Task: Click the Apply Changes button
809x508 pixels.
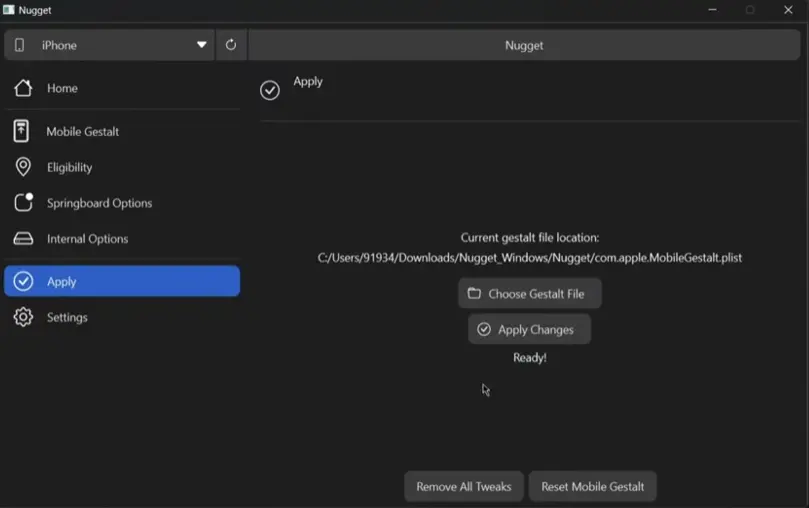Action: point(529,329)
